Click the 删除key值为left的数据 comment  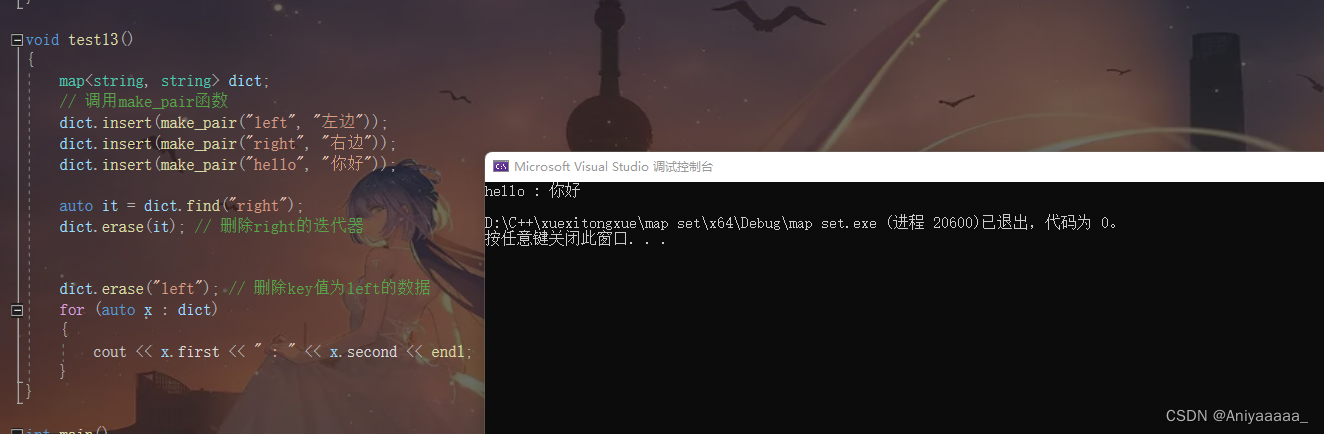pos(329,288)
